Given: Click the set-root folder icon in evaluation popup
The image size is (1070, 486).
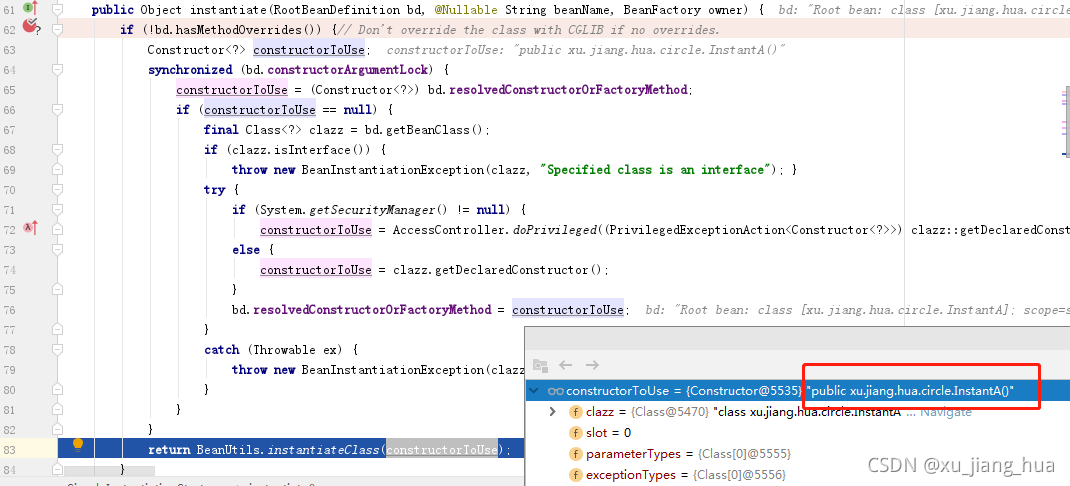Looking at the screenshot, I should 540,365.
